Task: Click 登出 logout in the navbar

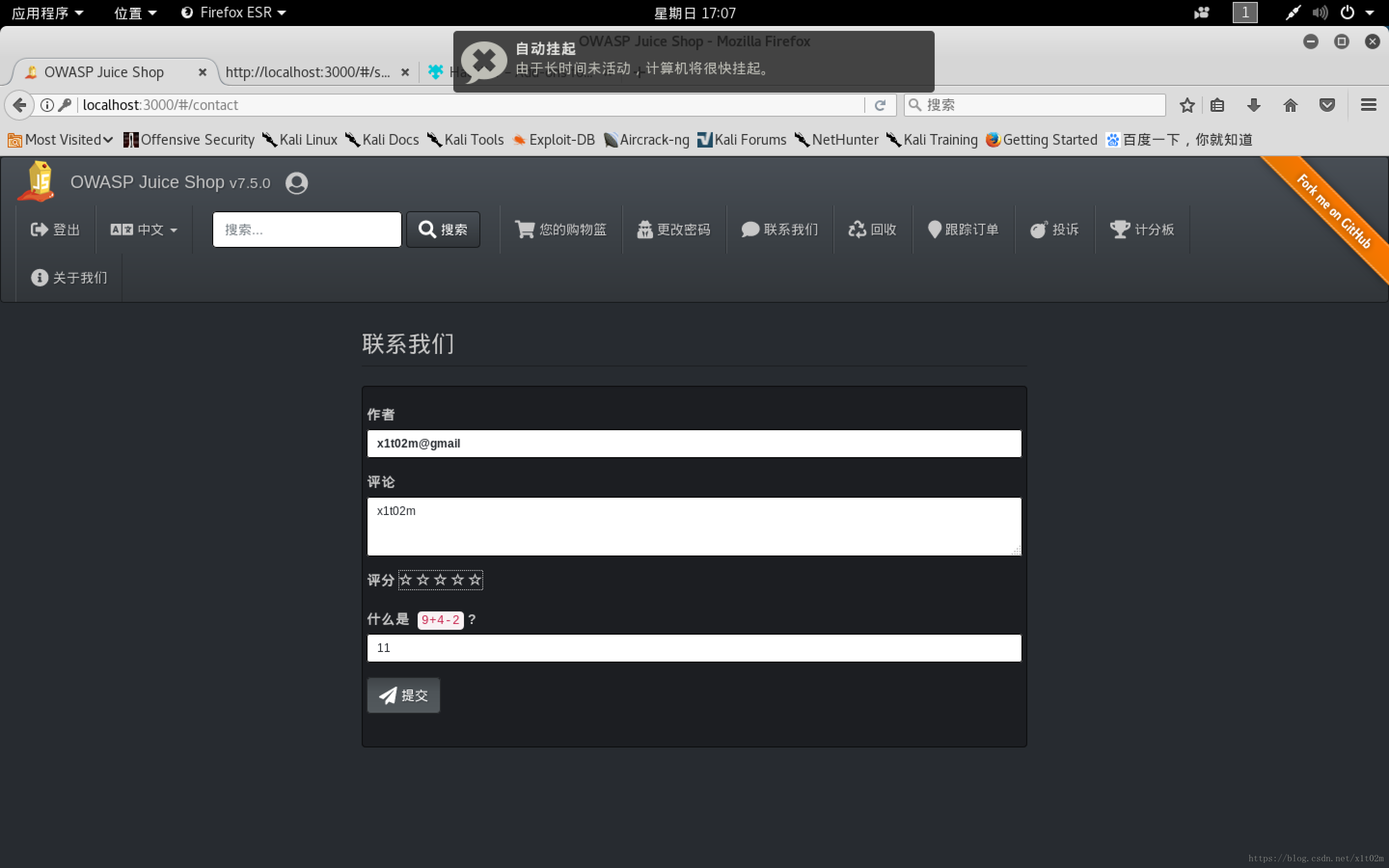Action: point(55,230)
